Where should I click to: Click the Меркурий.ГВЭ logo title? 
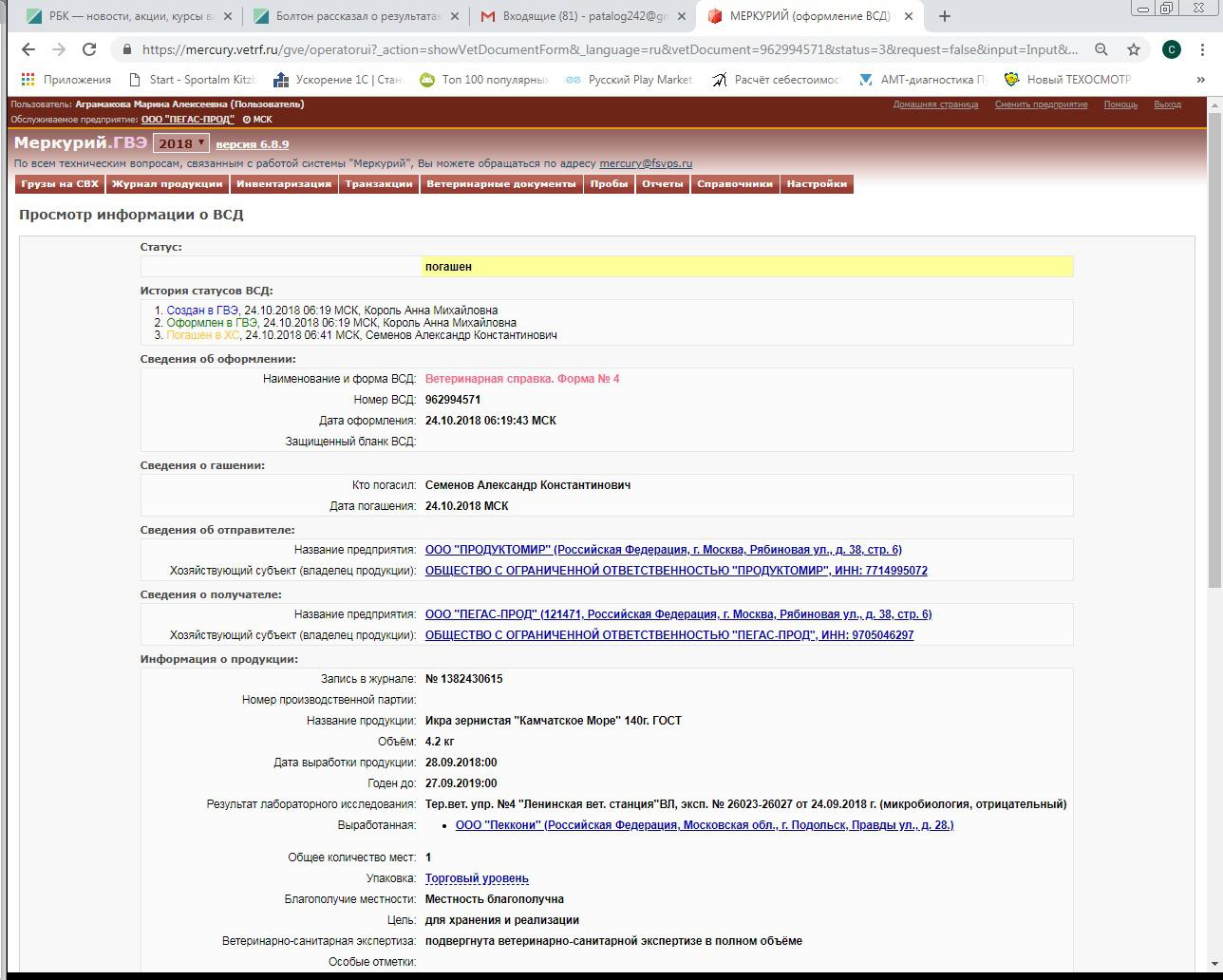coord(81,142)
